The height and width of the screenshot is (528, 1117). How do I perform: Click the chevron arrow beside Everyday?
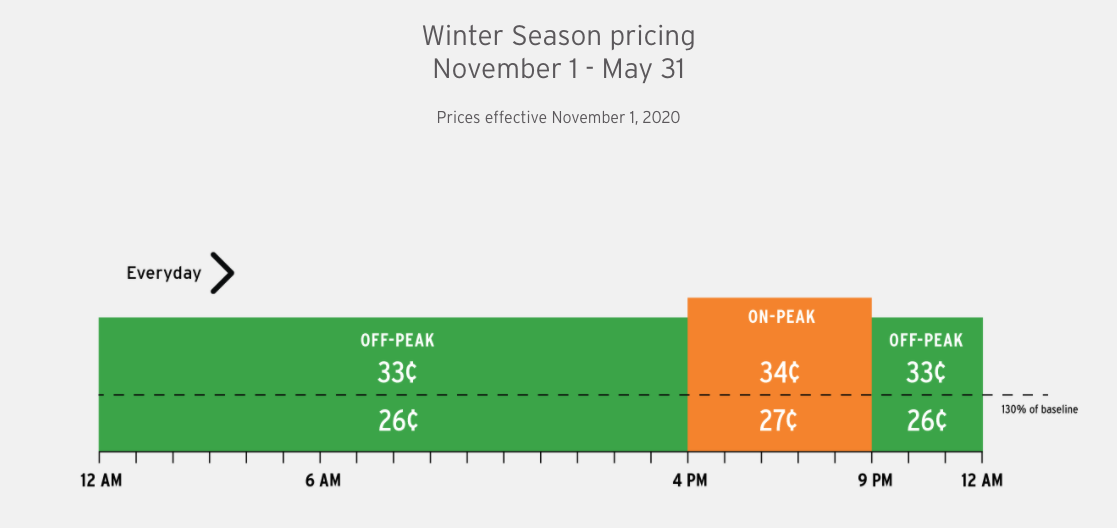point(222,273)
